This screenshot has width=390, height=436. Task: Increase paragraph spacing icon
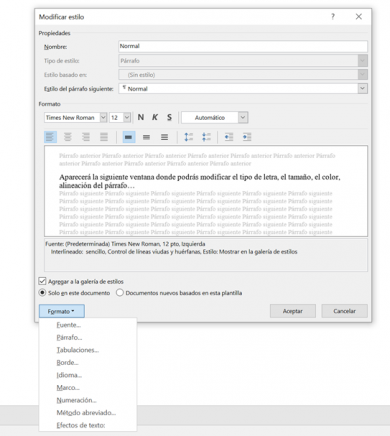point(189,137)
